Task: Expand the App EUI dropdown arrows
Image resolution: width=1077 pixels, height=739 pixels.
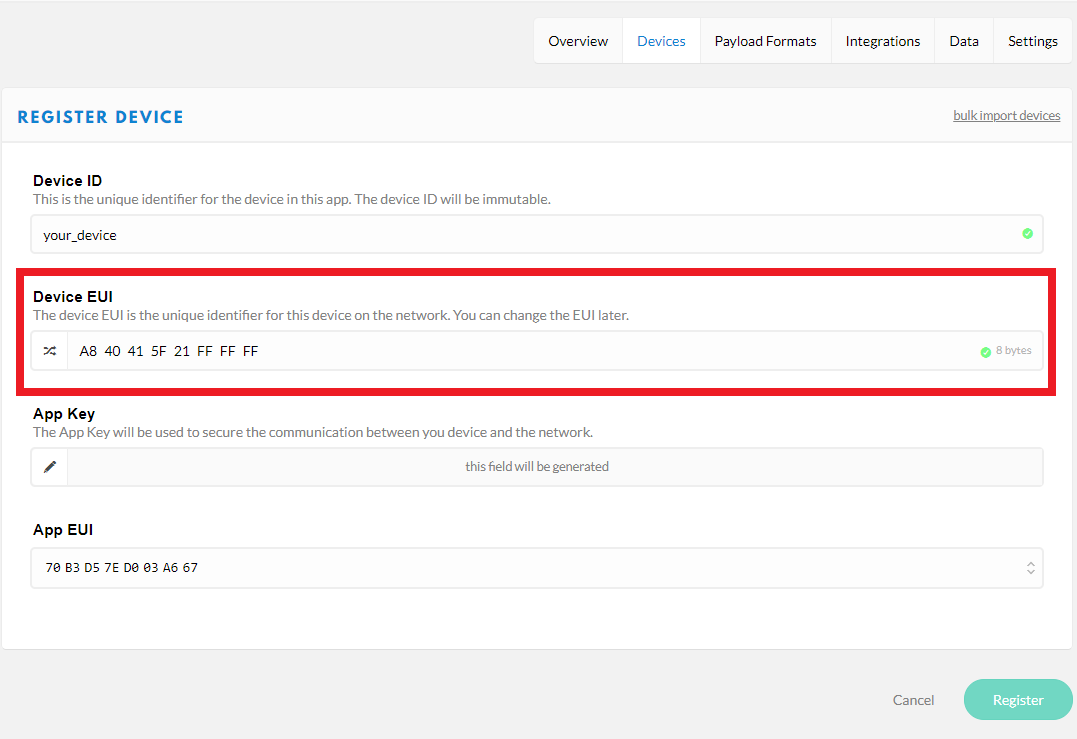Action: (1030, 568)
